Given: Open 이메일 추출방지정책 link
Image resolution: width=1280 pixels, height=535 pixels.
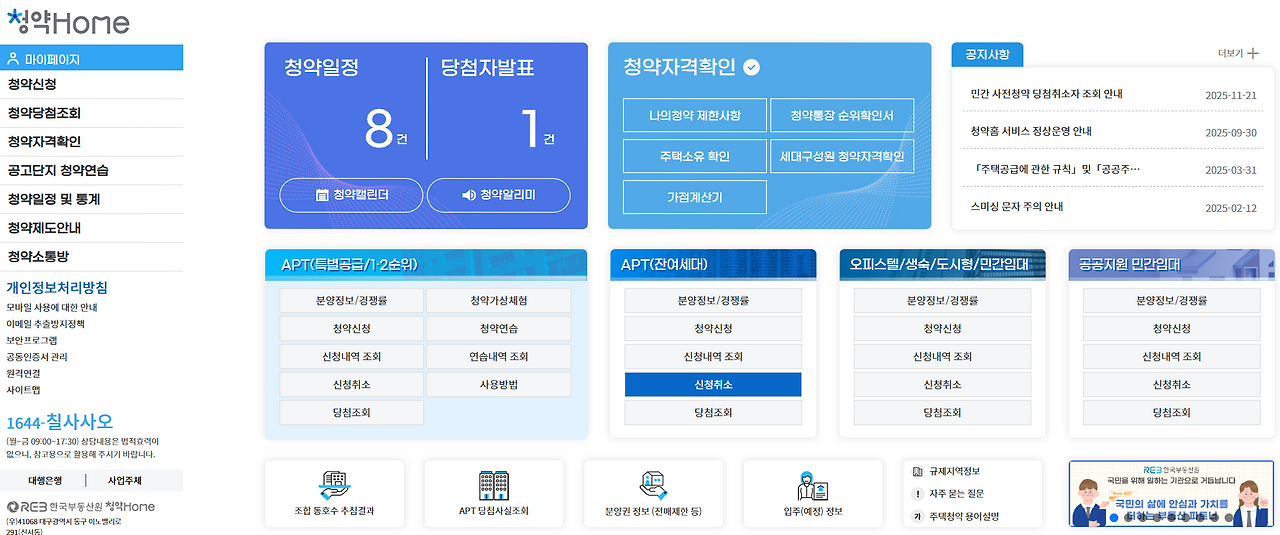Looking at the screenshot, I should [45, 324].
